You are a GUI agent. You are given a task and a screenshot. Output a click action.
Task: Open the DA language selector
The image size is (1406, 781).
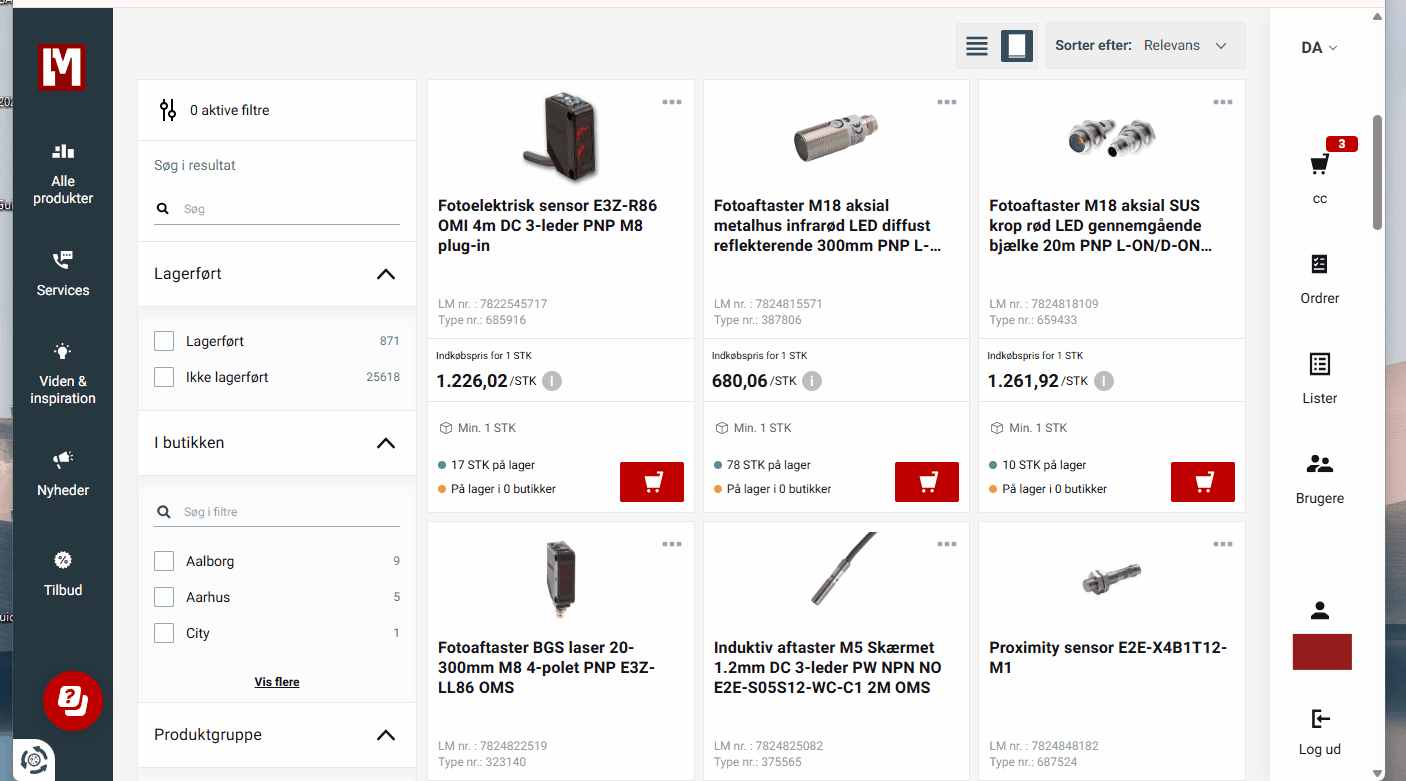[1319, 48]
